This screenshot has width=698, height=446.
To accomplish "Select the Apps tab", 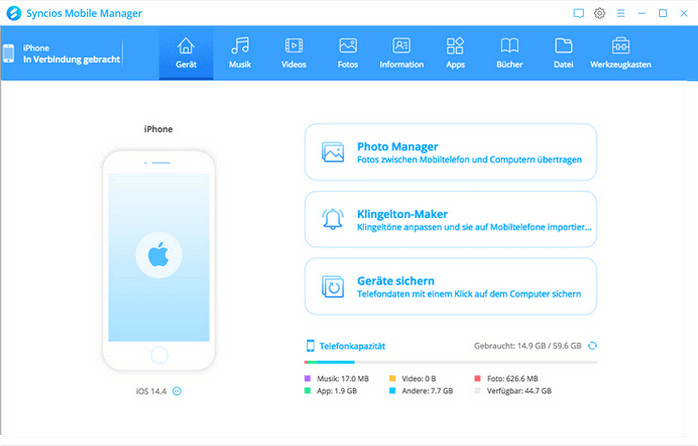I will 455,53.
